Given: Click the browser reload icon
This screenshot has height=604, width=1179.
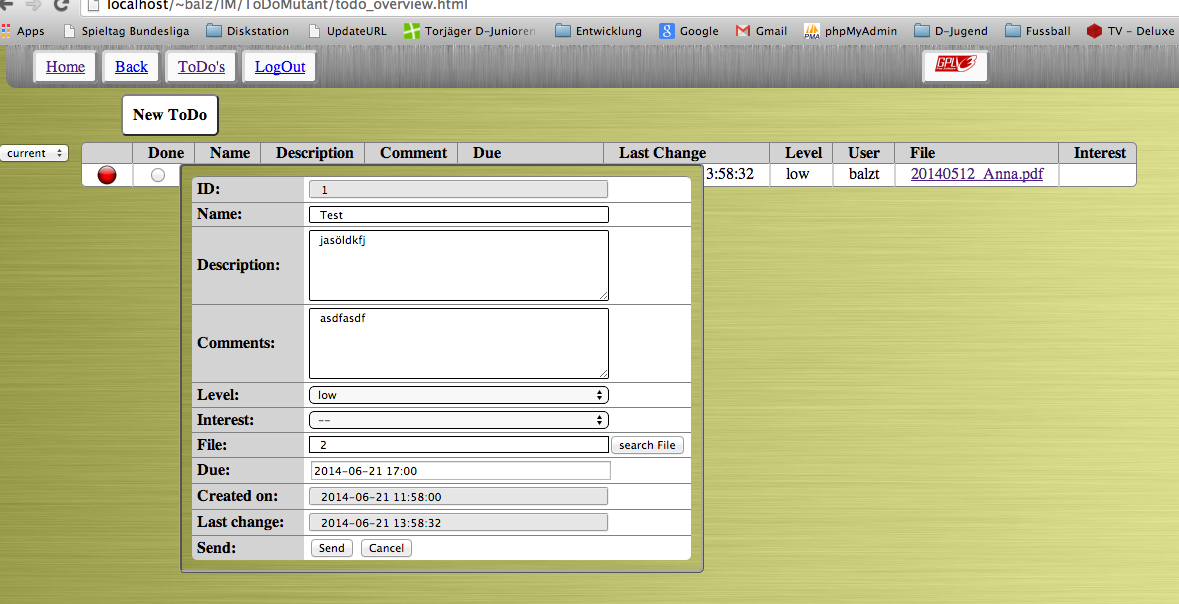Looking at the screenshot, I should click(60, 5).
